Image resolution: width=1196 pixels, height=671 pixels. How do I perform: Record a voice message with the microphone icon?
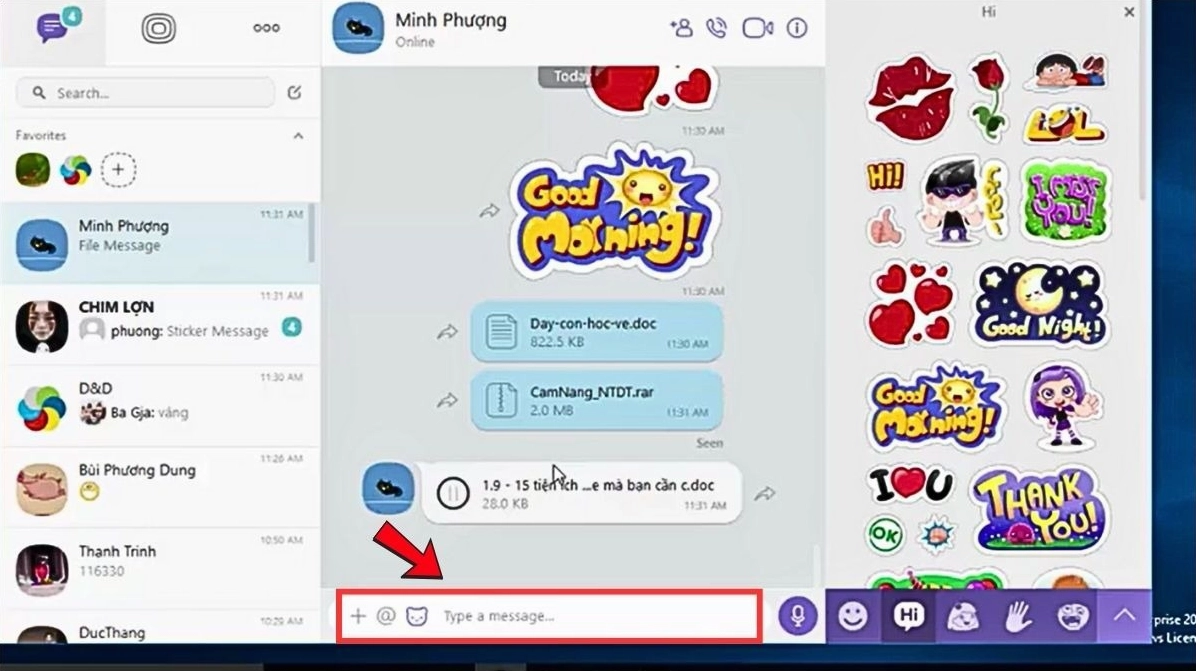pos(797,615)
